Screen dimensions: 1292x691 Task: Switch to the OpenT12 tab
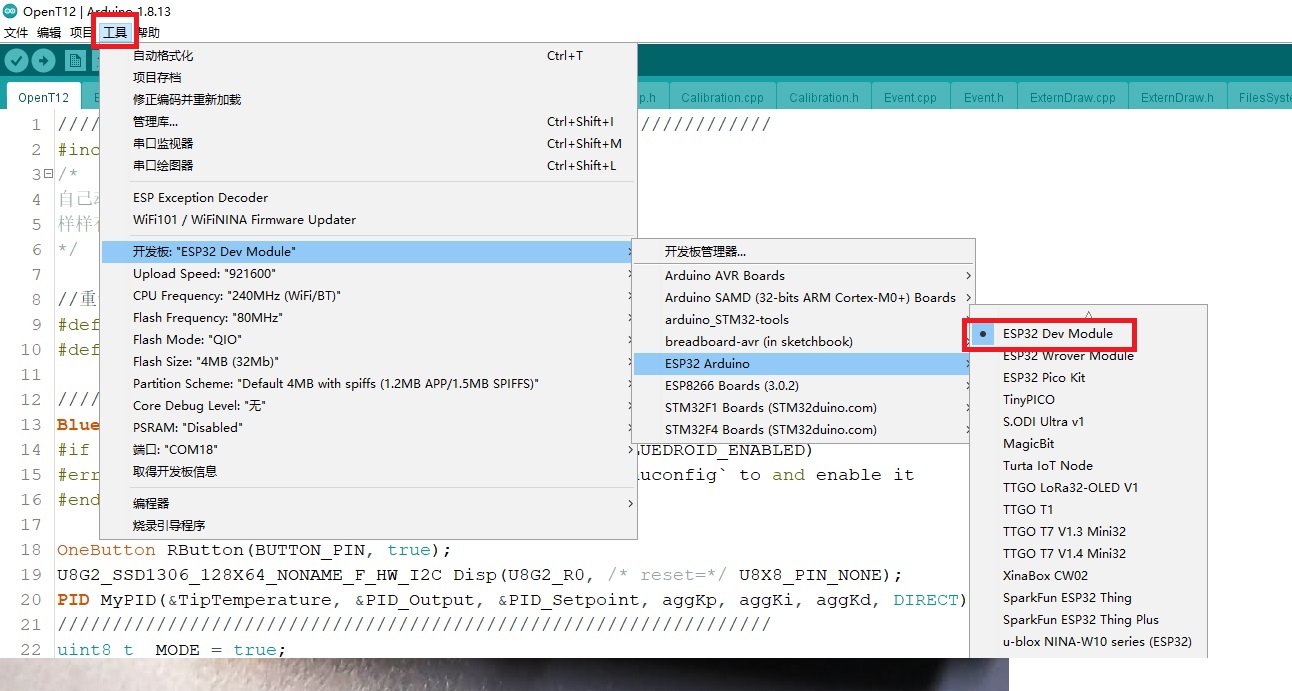[43, 97]
